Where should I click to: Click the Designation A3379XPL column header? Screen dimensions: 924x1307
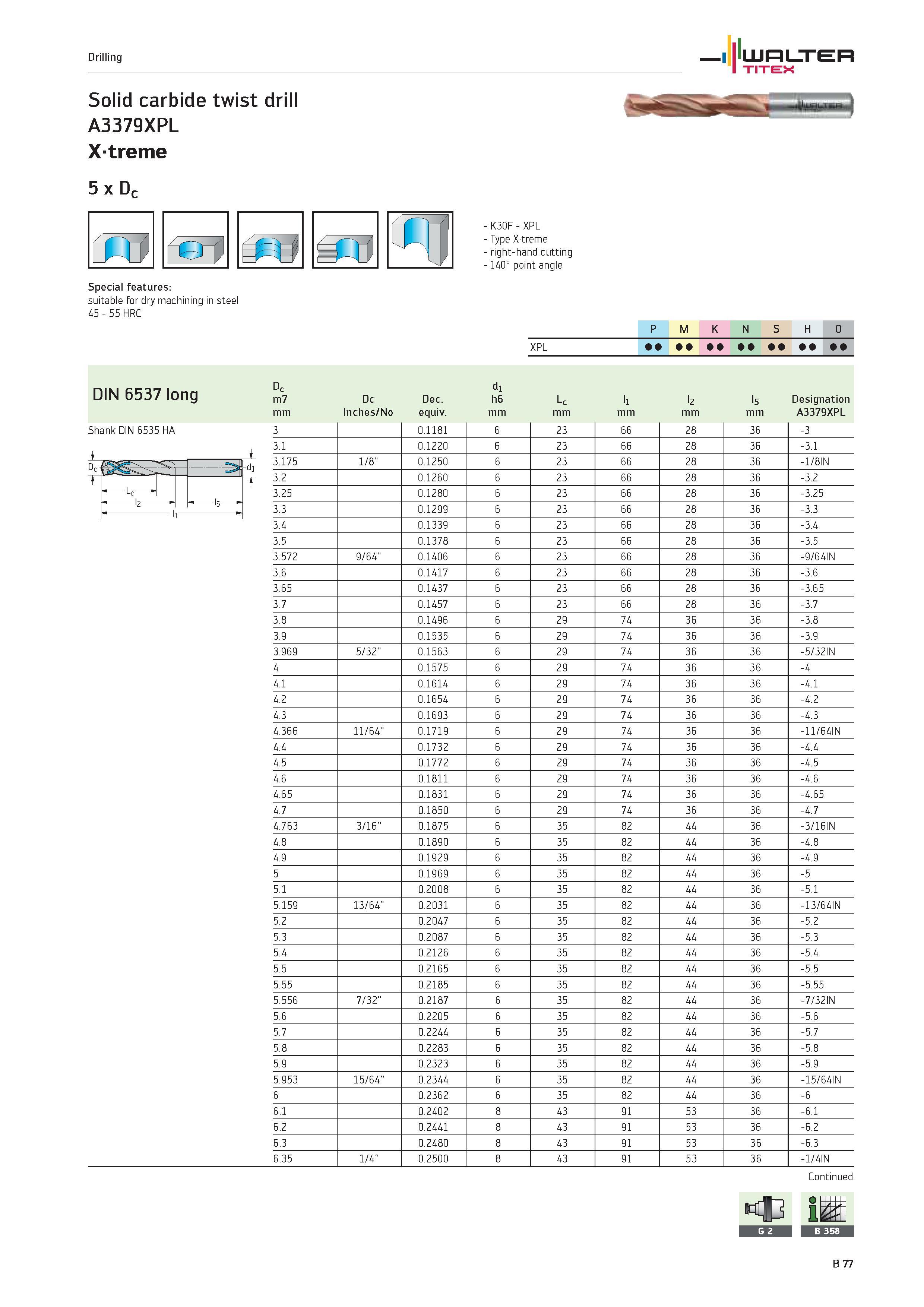click(820, 405)
